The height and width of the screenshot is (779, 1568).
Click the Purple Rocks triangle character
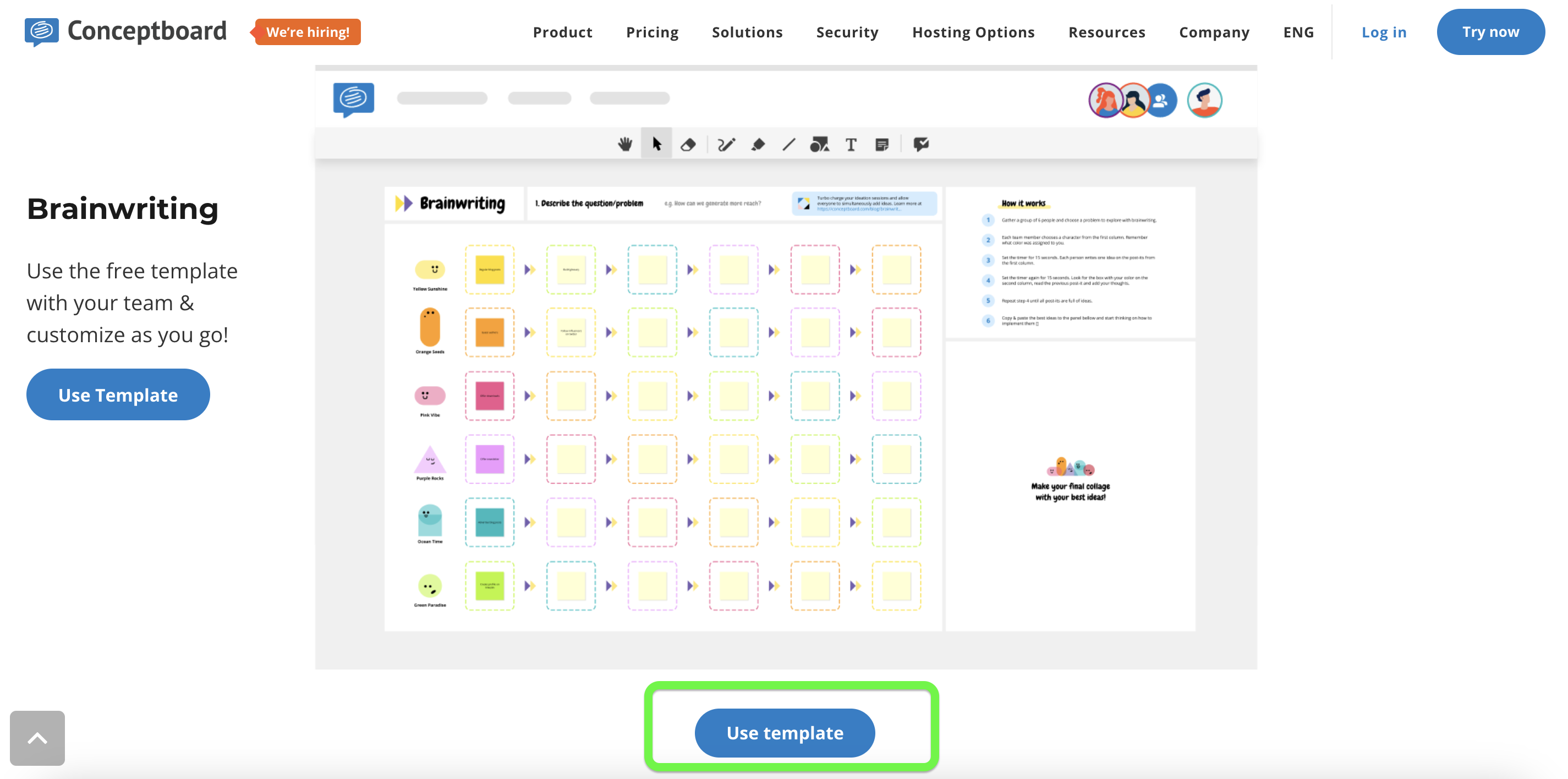pos(430,459)
